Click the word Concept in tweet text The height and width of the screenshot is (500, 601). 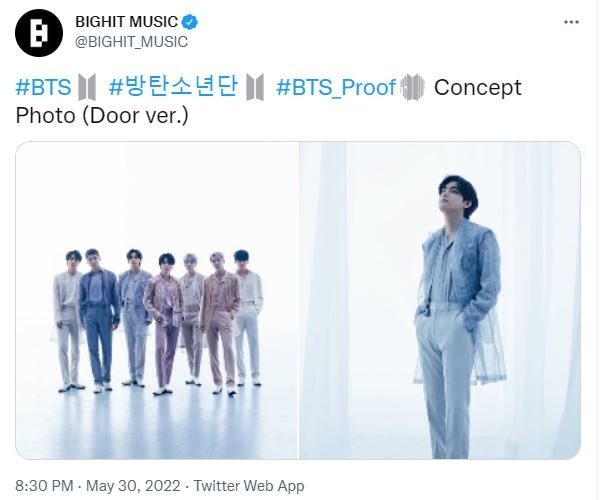point(478,88)
